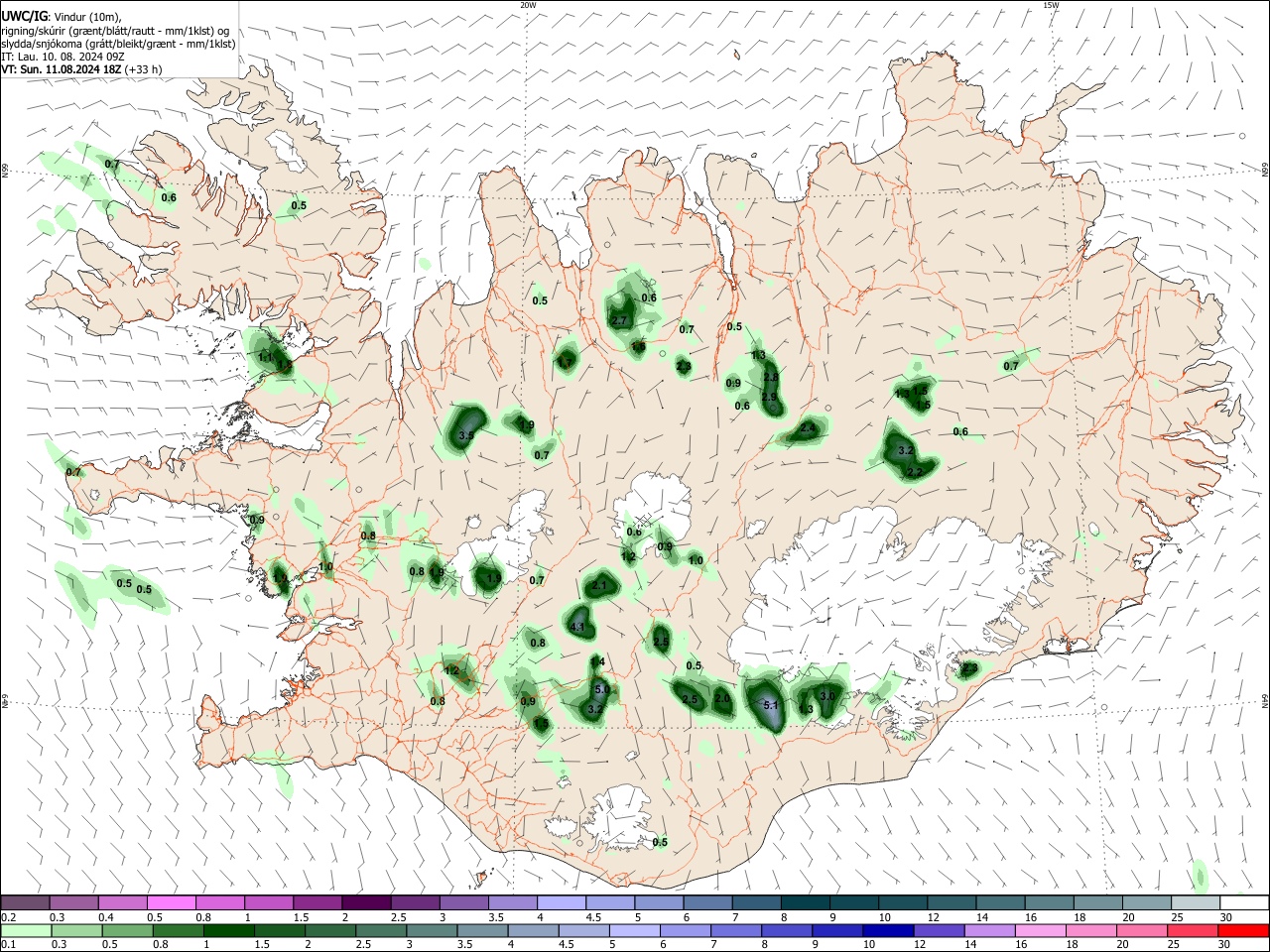Viewport: 1270px width, 952px height.
Task: Click the light lavender swatch labeled 4 in upper row
Action: [560, 902]
